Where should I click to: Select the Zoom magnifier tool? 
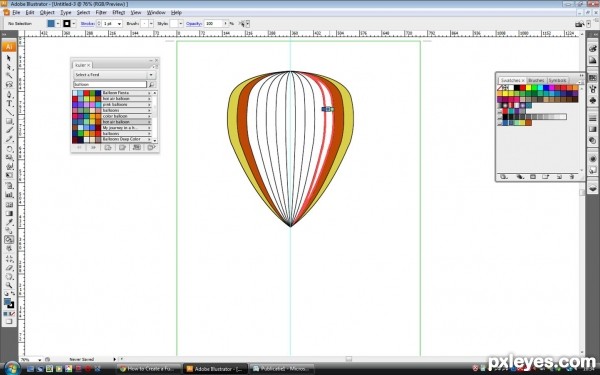point(9,285)
